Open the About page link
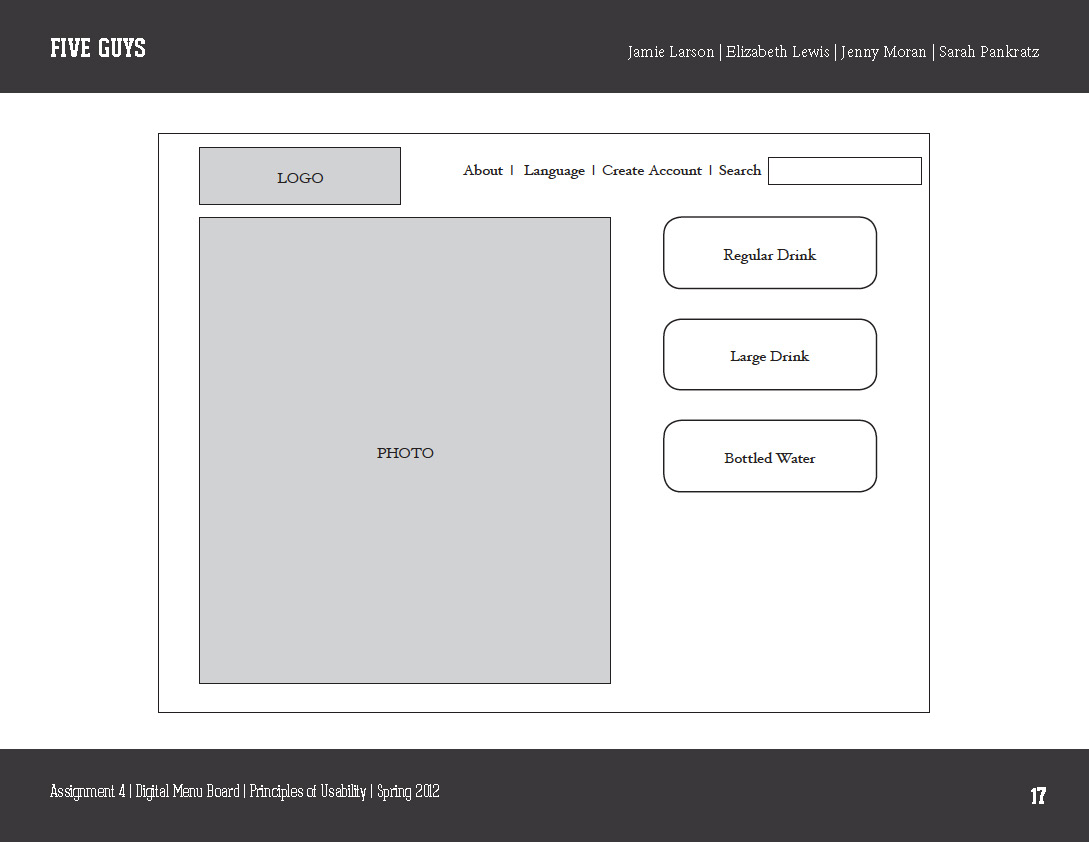 483,171
